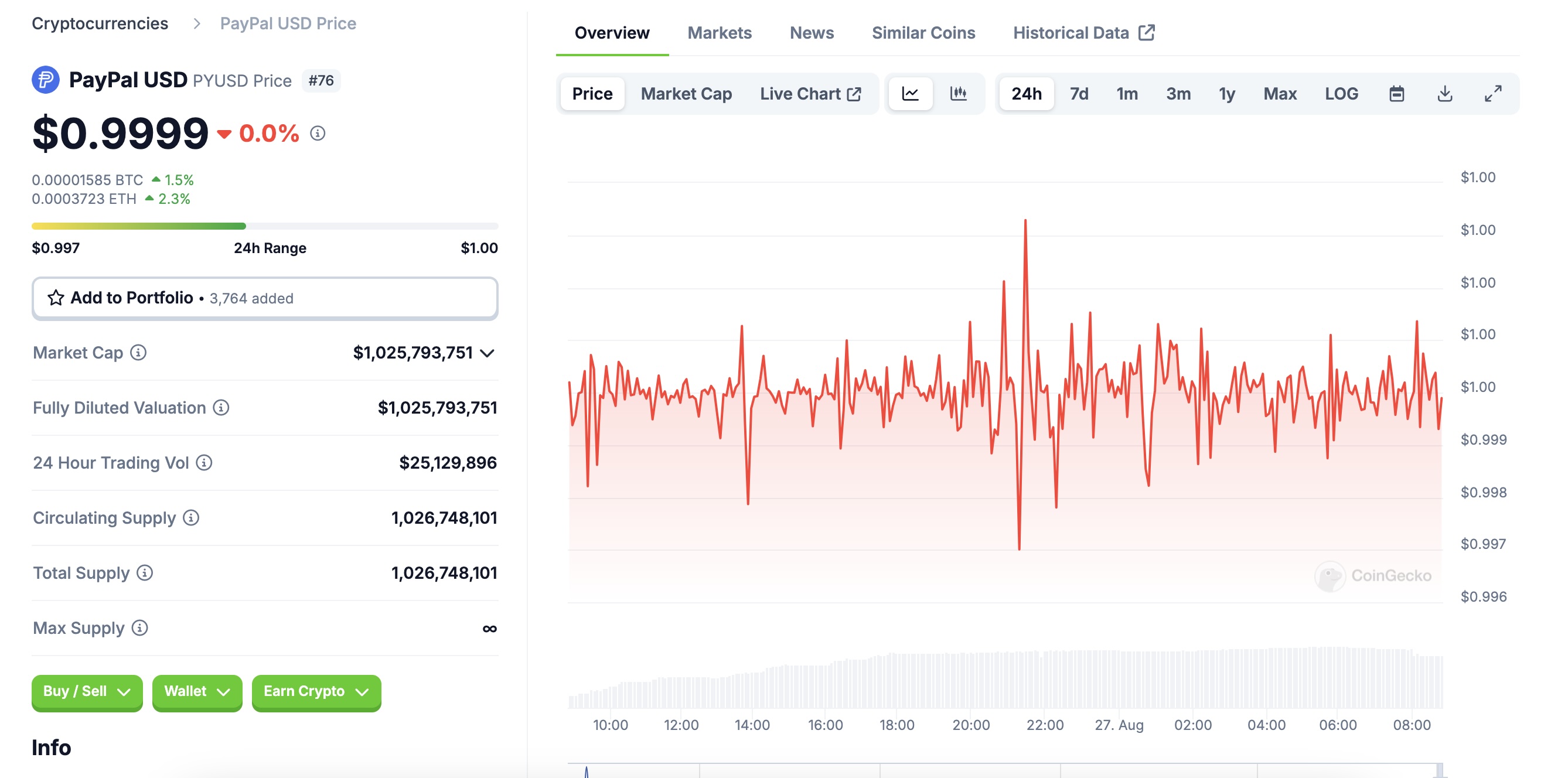
Task: Click chart navigator right handle
Action: [1440, 771]
